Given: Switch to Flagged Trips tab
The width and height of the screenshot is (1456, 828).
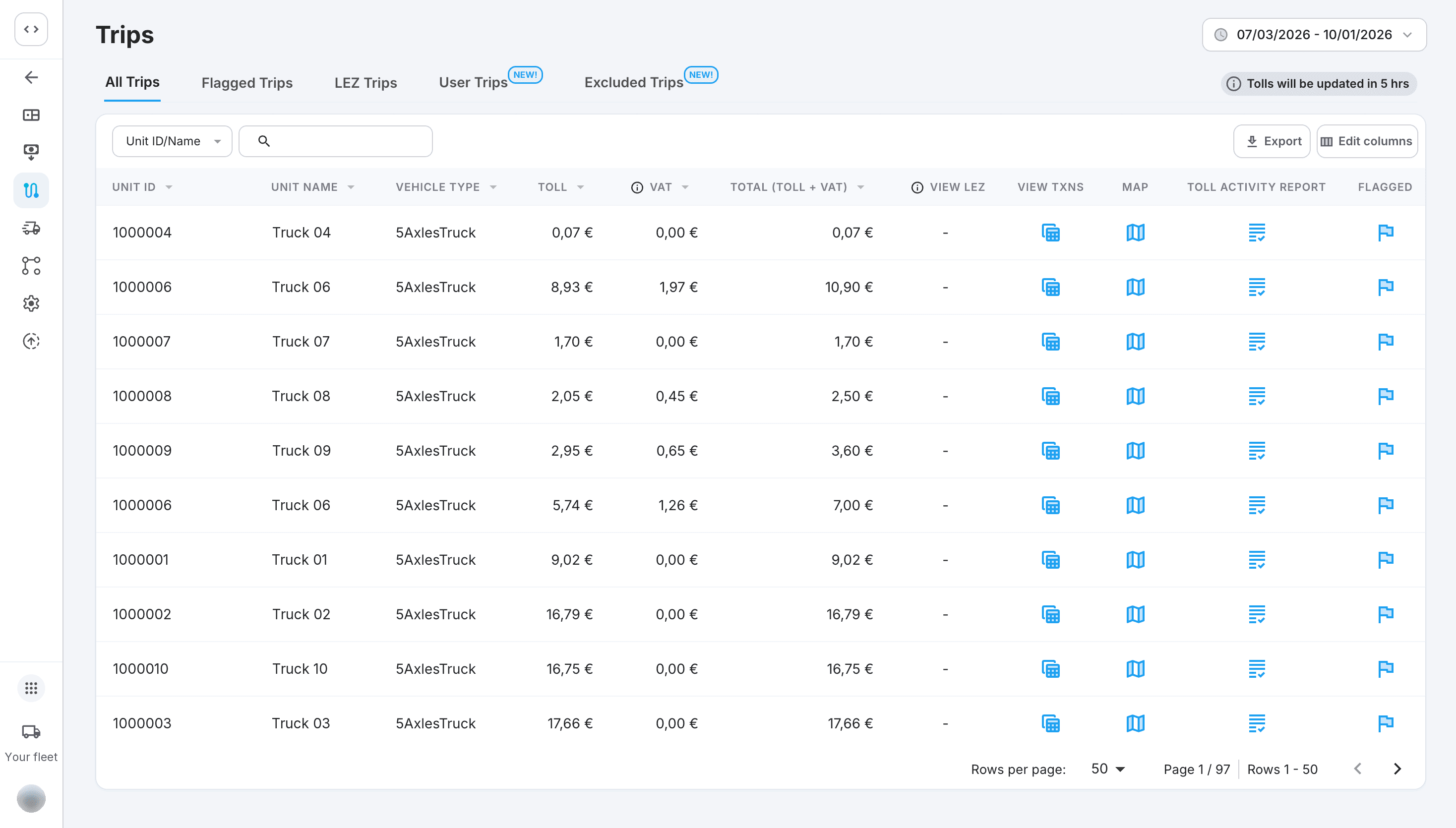Looking at the screenshot, I should pos(247,83).
